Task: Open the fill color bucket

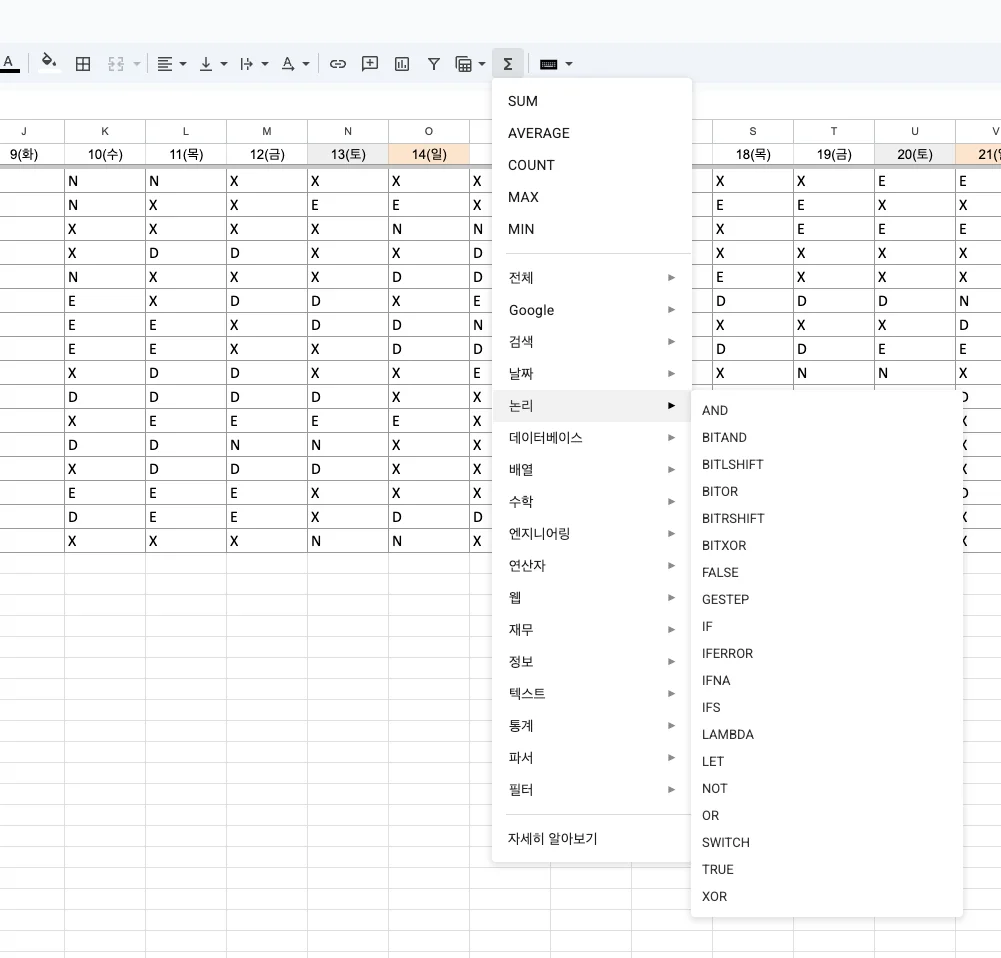Action: [49, 63]
